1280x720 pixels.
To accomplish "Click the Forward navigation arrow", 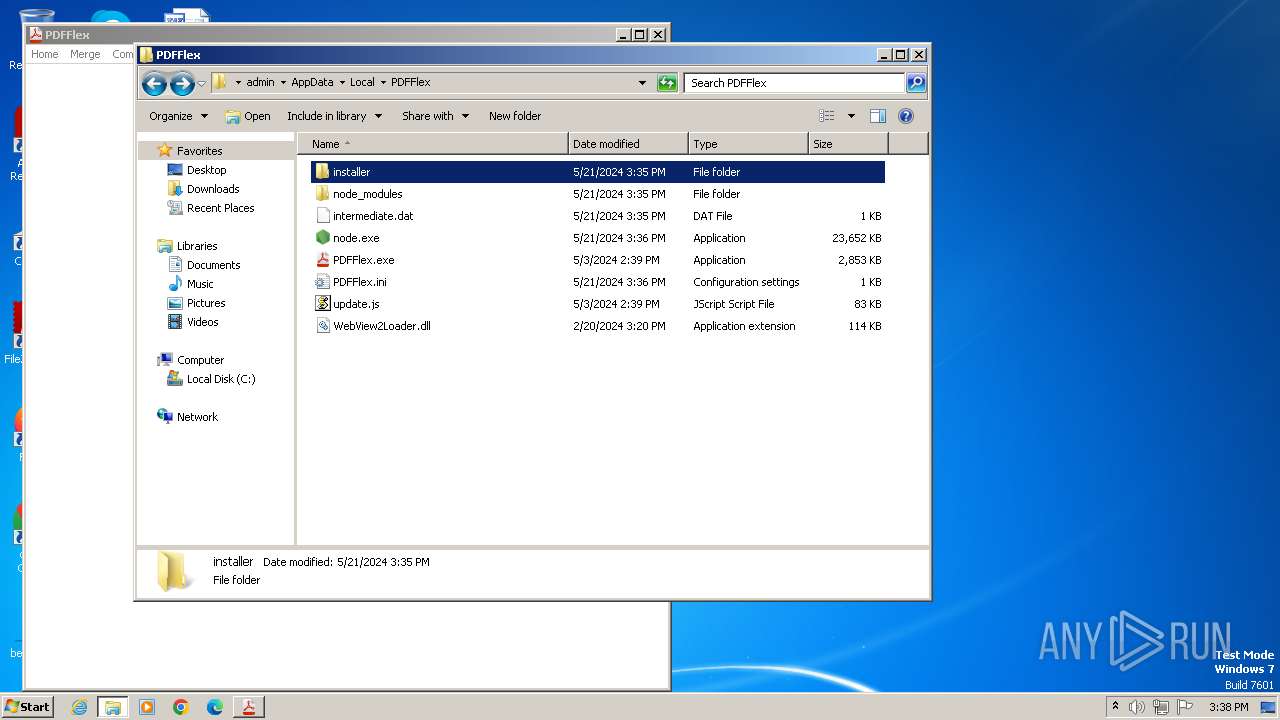I will [182, 83].
